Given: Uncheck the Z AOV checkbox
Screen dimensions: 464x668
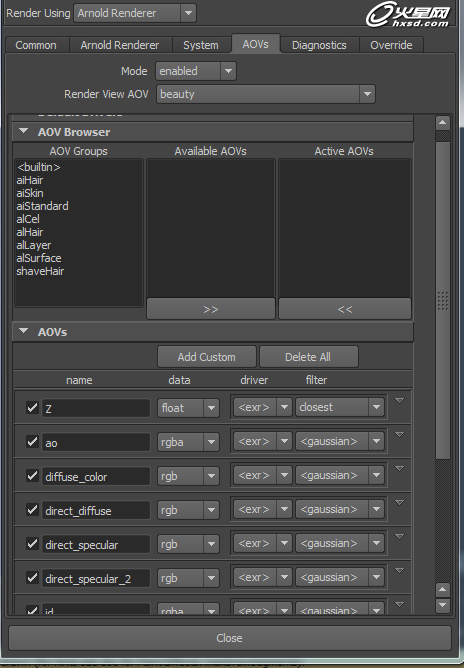Looking at the screenshot, I should coord(32,408).
